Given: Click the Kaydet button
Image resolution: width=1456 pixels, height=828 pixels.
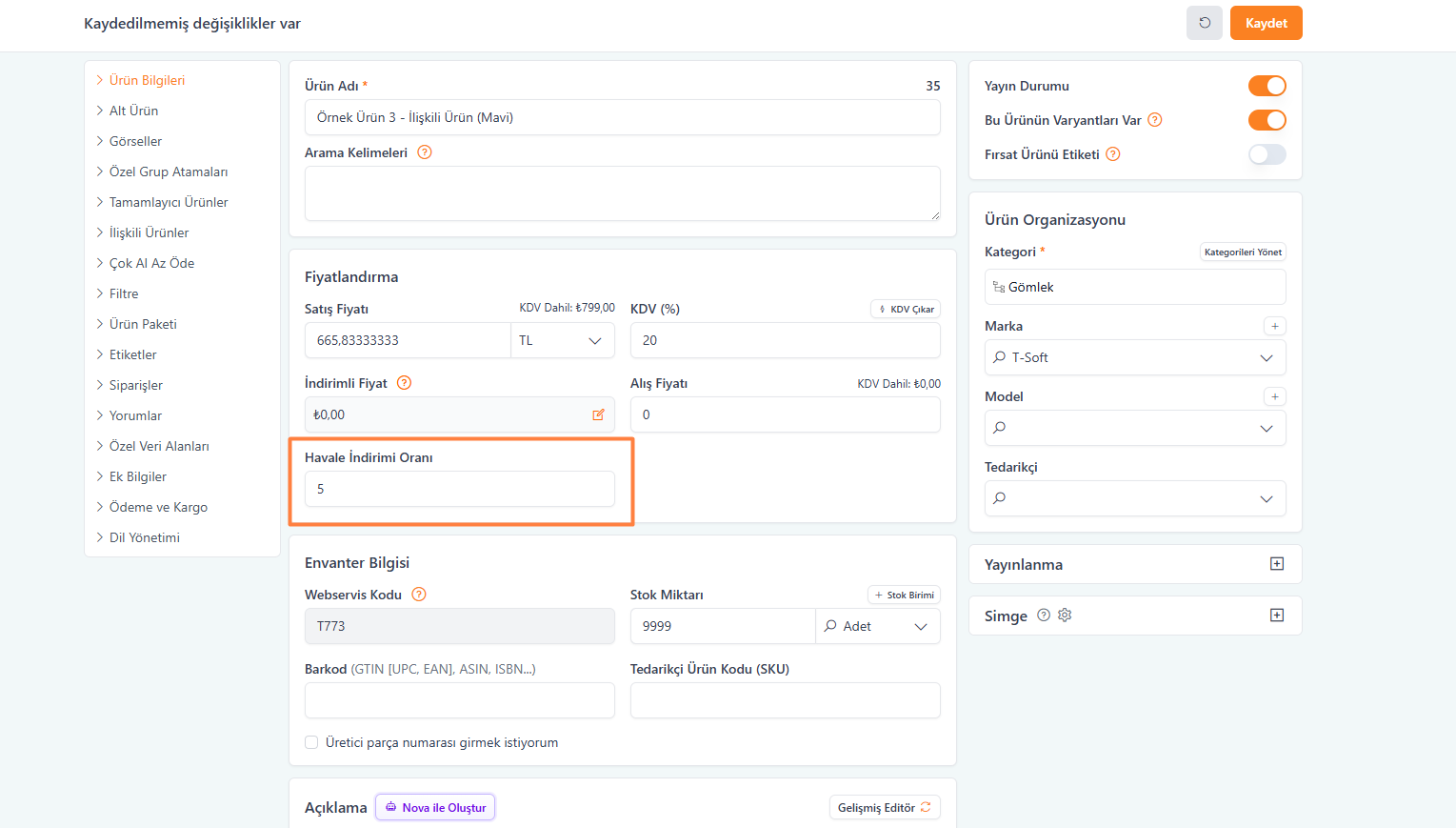Looking at the screenshot, I should (1266, 23).
